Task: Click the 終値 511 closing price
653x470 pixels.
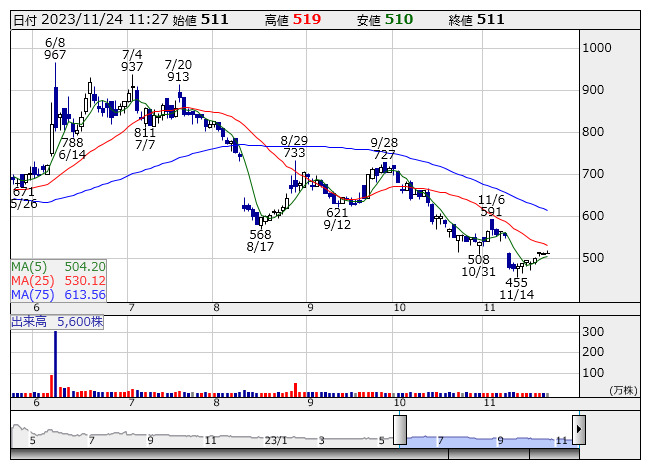Action: coord(476,20)
